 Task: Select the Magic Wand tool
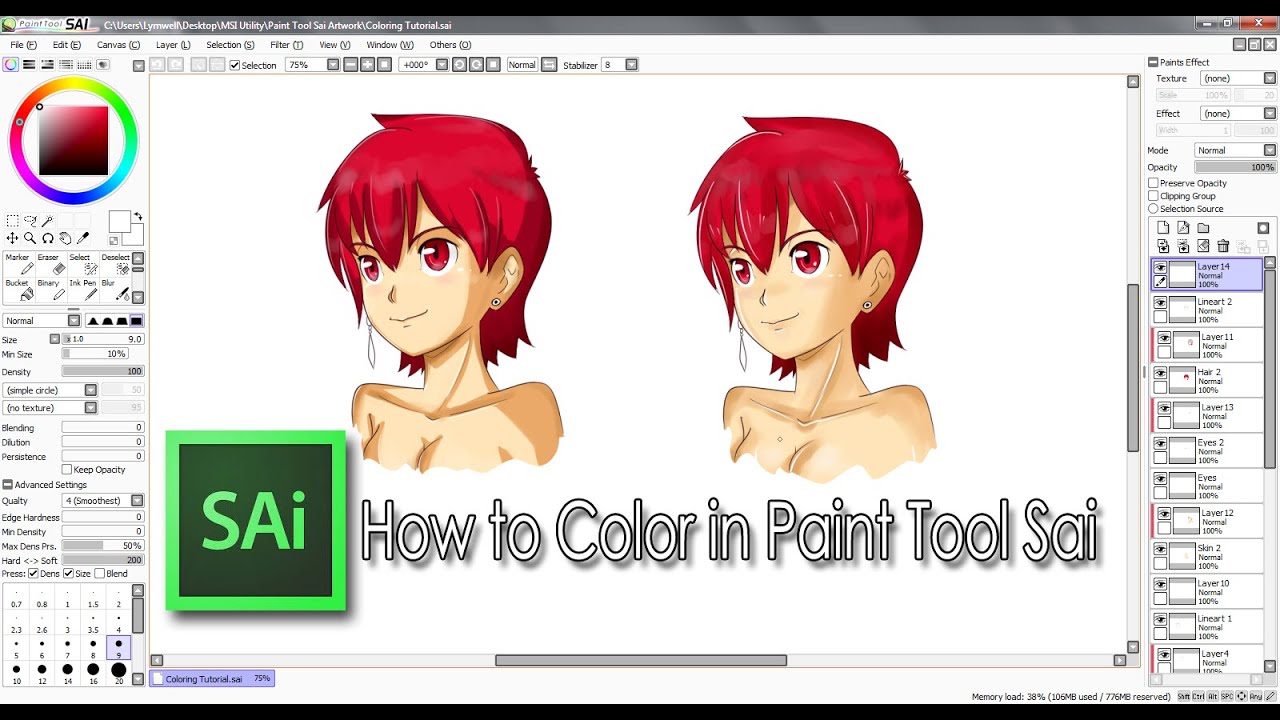pyautogui.click(x=47, y=220)
